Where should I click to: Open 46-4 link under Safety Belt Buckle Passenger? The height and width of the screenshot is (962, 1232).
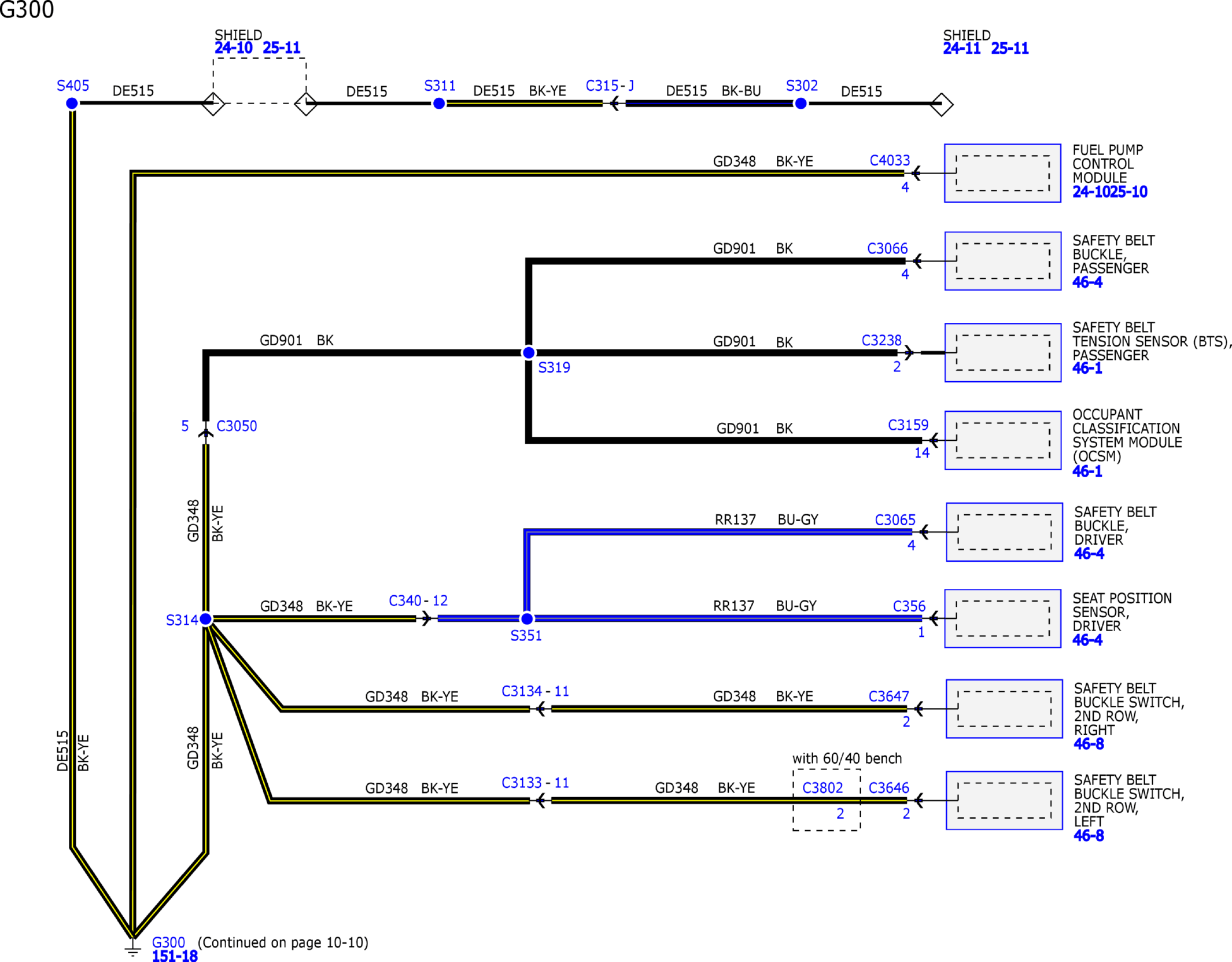pos(1087,282)
